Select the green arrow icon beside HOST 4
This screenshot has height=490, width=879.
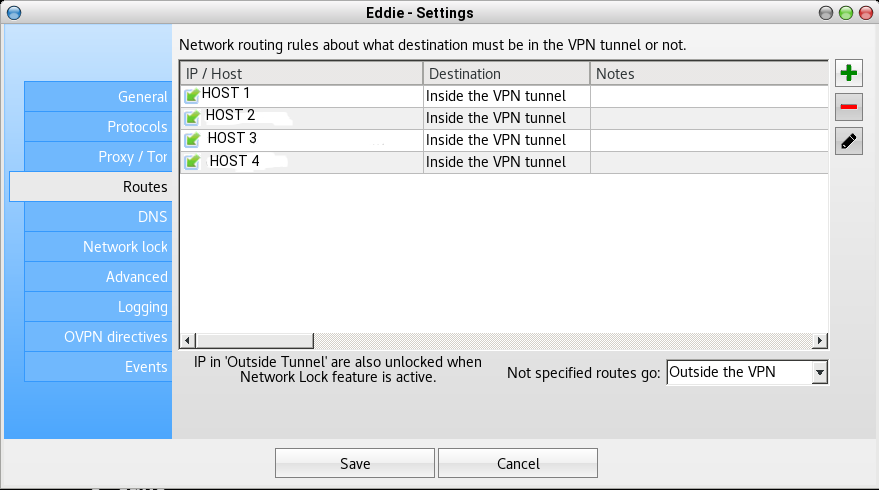192,162
